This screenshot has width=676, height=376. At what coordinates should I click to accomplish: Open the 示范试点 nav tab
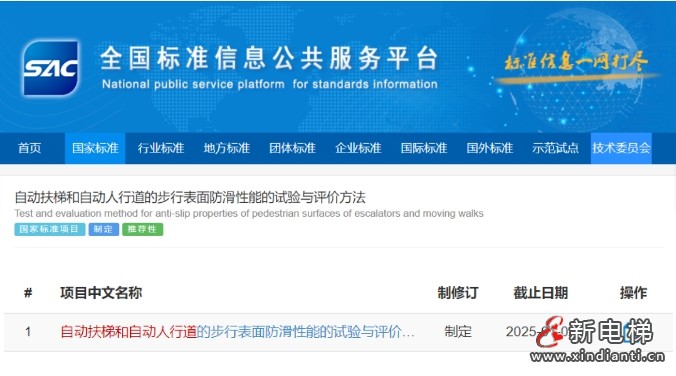555,148
